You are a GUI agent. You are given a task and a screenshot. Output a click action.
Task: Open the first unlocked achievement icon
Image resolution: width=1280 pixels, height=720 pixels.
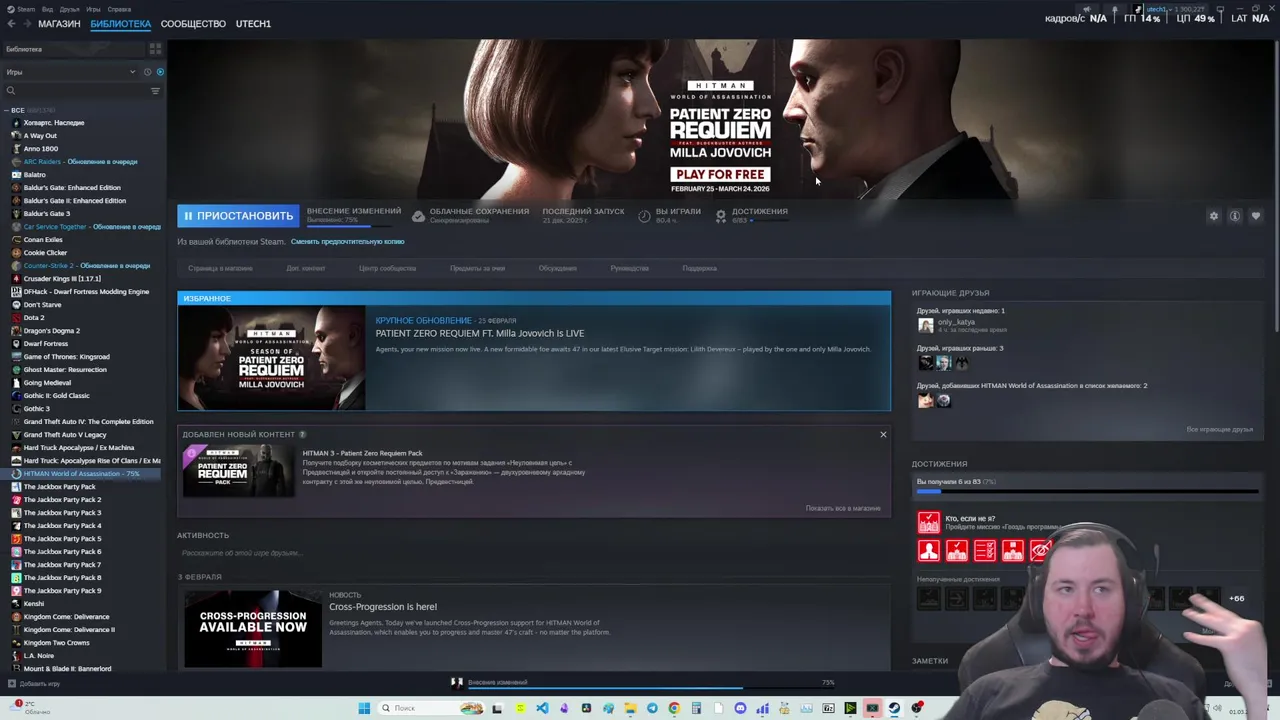[929, 523]
